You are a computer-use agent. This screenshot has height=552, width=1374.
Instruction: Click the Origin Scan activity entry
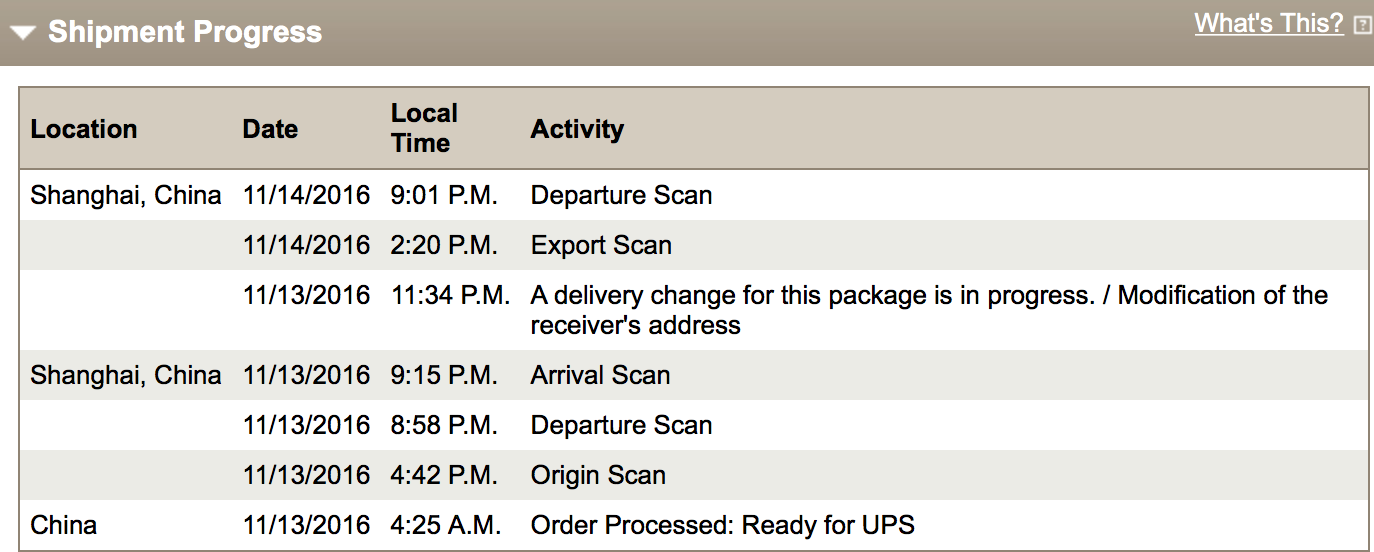(x=598, y=475)
